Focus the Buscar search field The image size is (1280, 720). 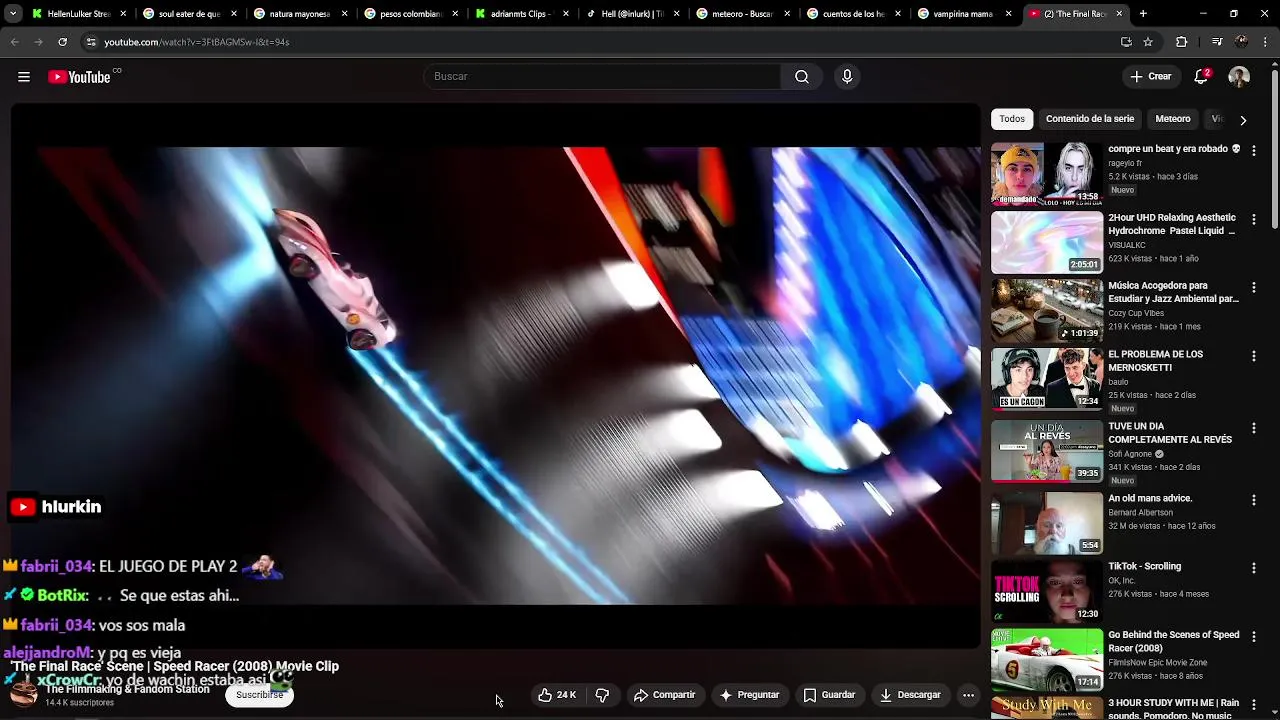(x=603, y=77)
